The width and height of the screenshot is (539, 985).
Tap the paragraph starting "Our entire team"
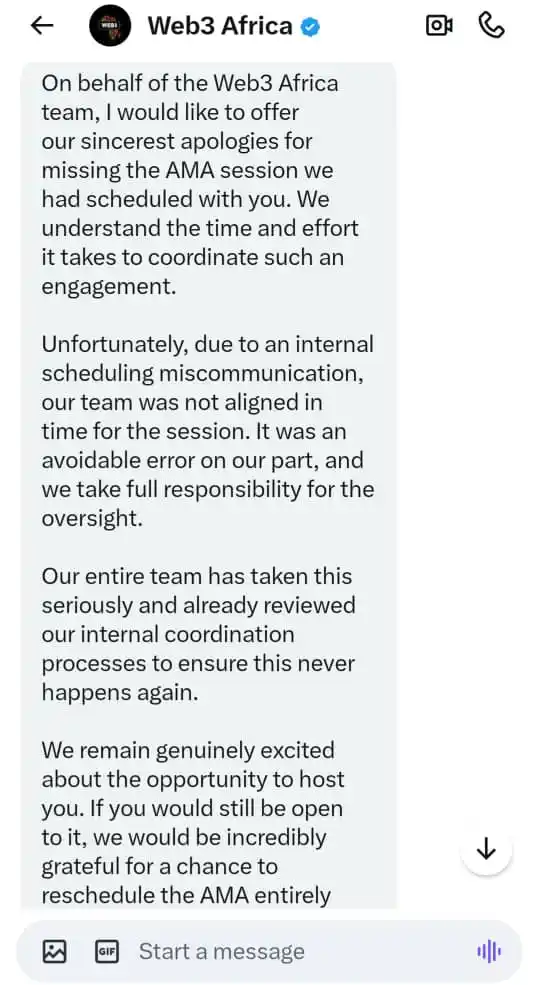tap(199, 634)
